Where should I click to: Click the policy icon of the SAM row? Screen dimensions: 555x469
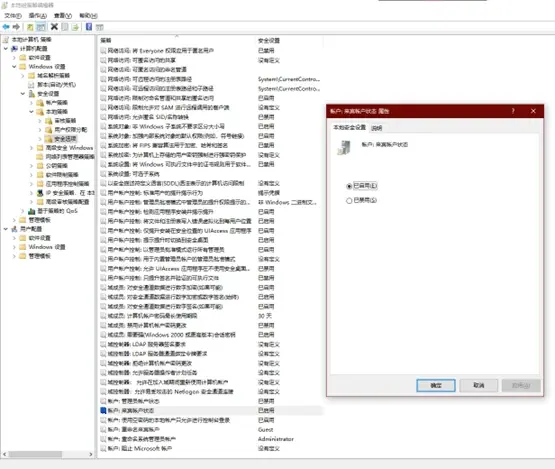pyautogui.click(x=103, y=108)
